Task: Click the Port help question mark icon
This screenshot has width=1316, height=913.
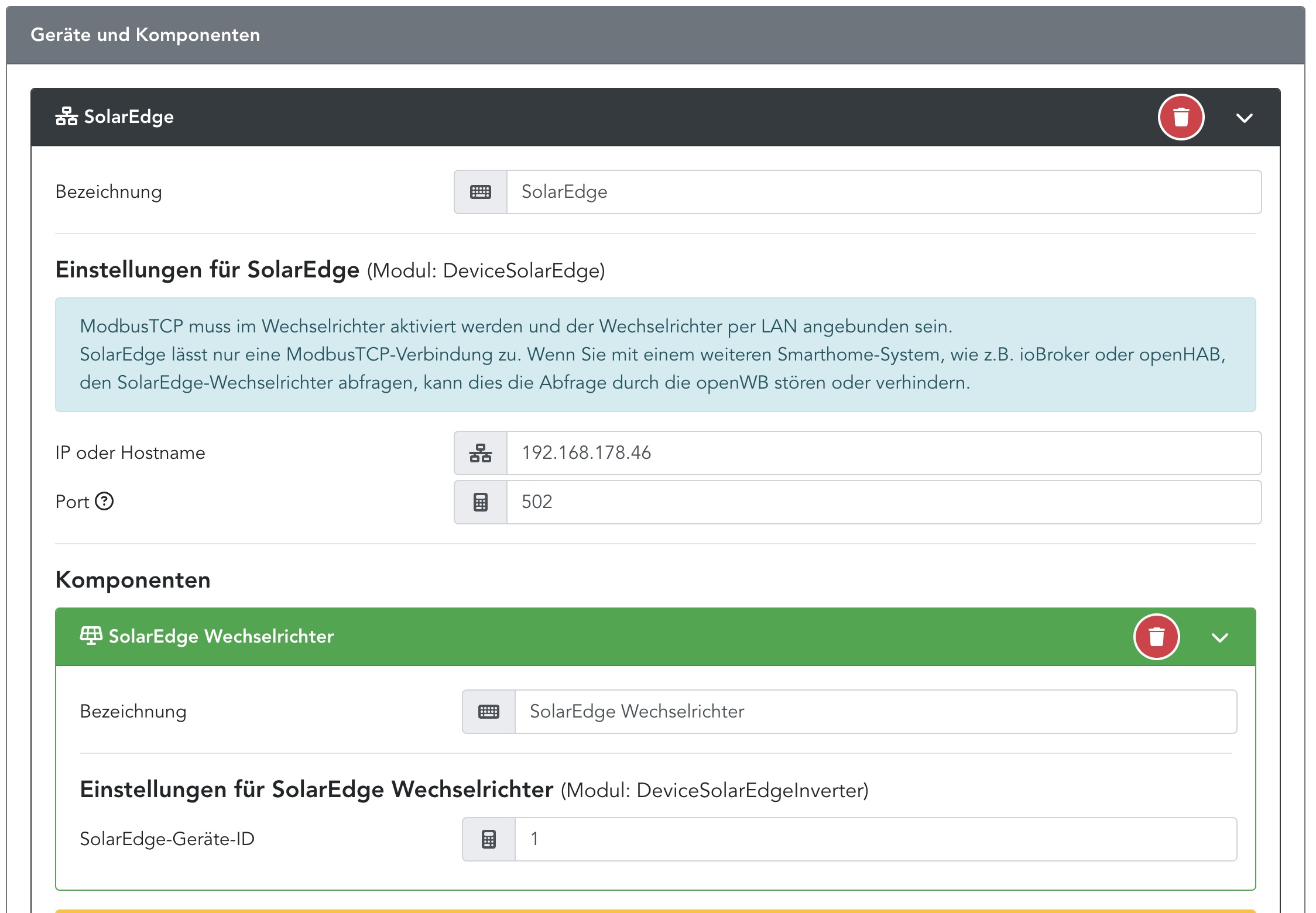Action: coord(104,502)
